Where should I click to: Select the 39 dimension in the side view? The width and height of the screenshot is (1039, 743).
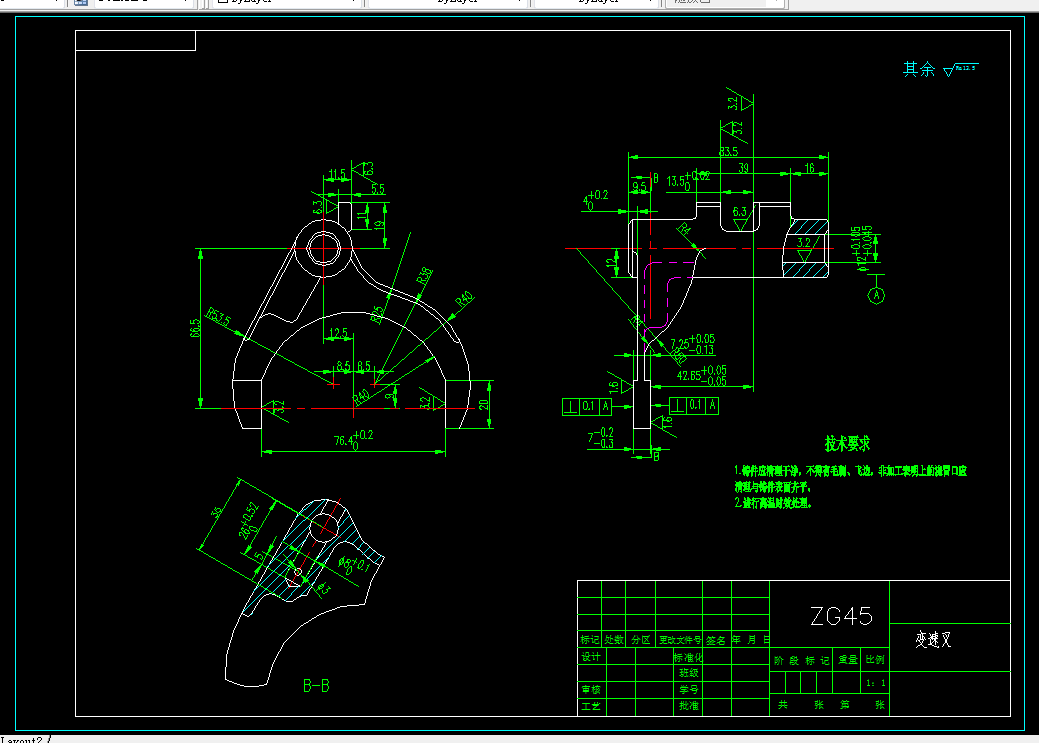click(743, 168)
